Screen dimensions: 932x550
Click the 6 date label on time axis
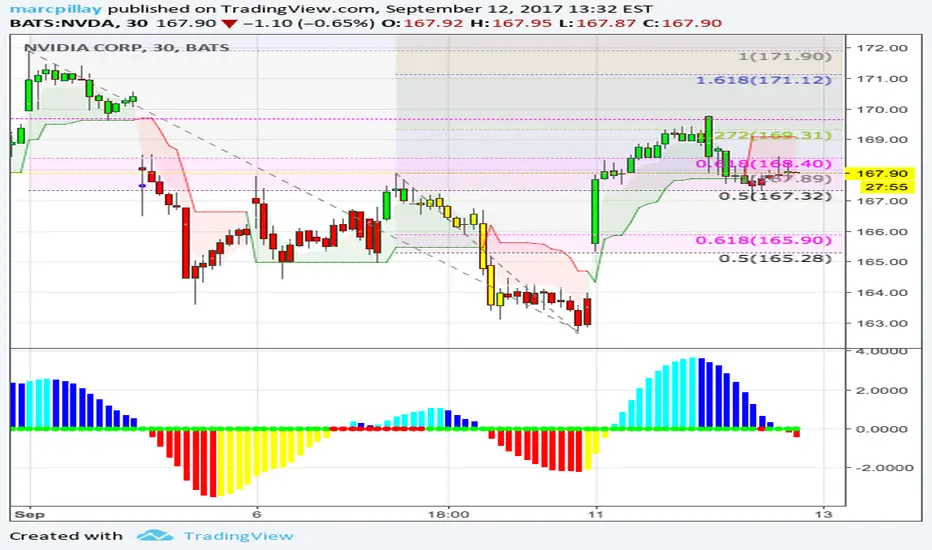(256, 514)
